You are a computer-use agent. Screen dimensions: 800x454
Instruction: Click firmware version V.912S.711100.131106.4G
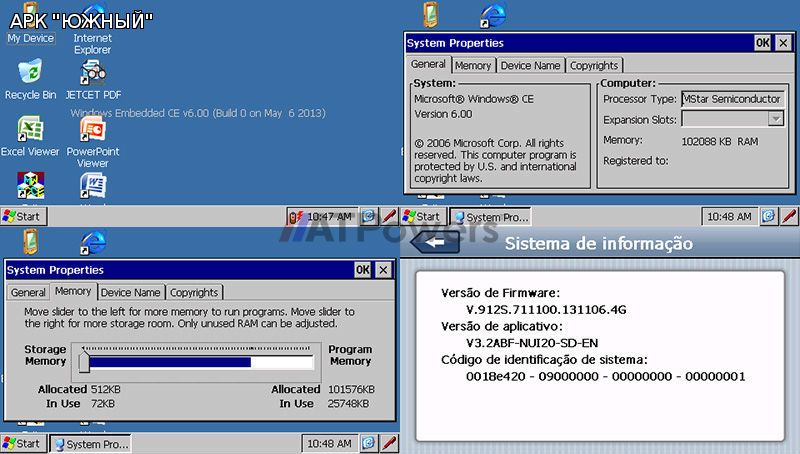546,310
